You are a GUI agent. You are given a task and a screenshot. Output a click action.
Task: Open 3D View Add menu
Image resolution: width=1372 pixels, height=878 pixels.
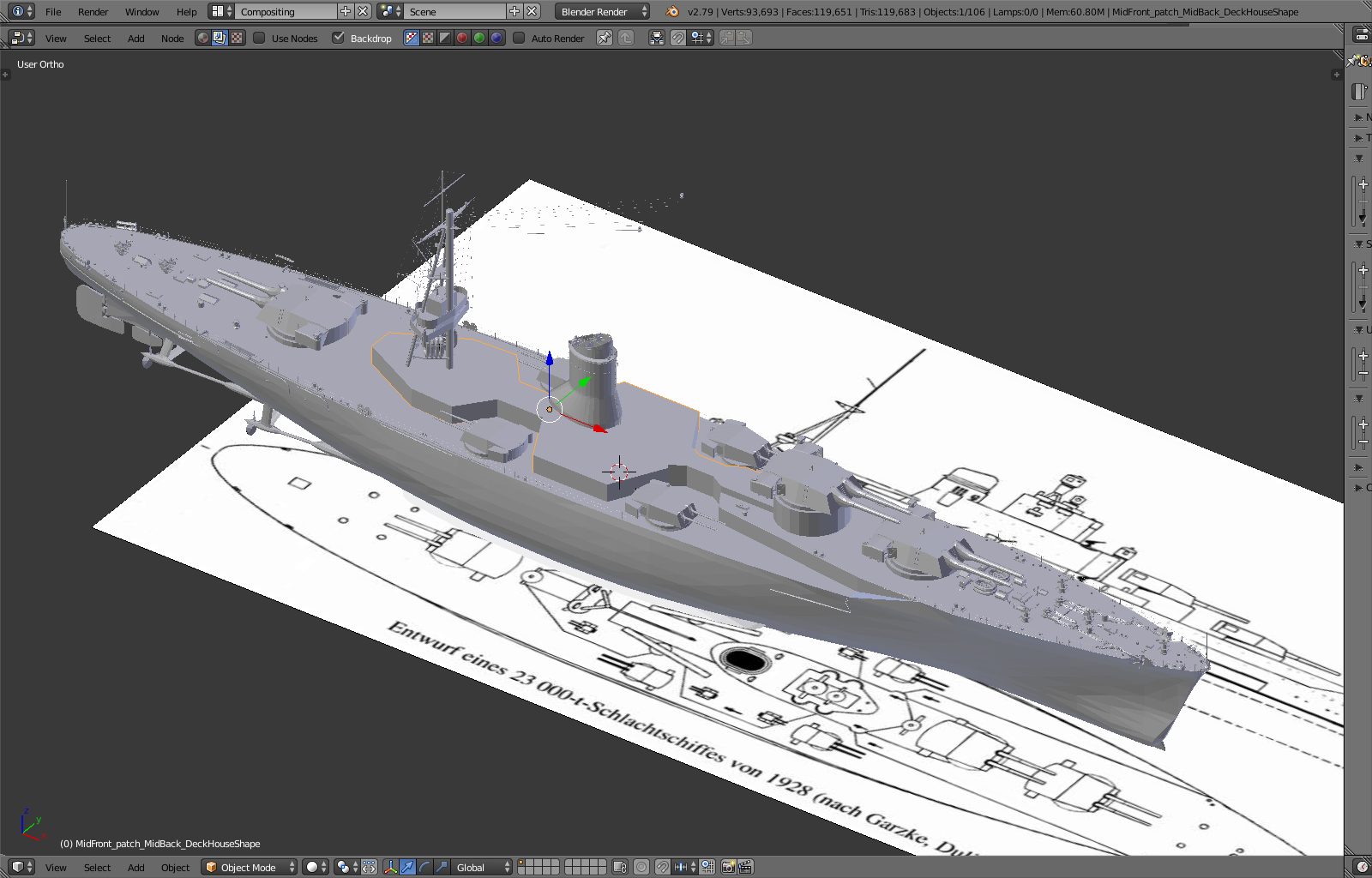pos(135,868)
